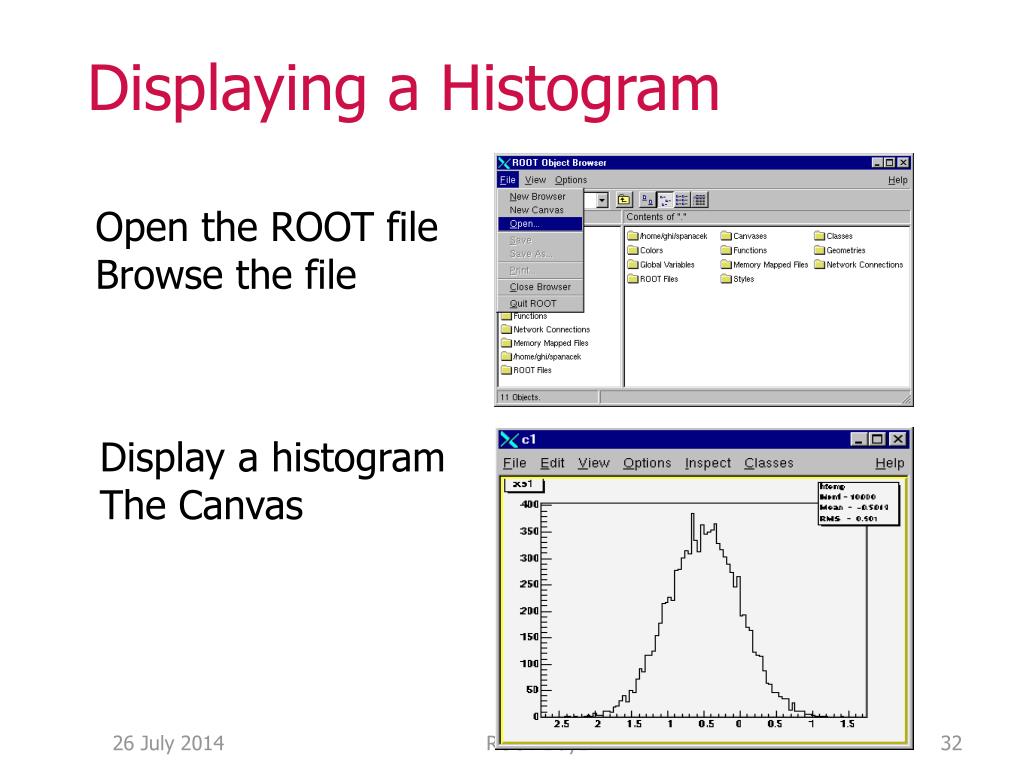Image resolution: width=1024 pixels, height=768 pixels.
Task: Switch browser to small icons view
Action: point(665,200)
